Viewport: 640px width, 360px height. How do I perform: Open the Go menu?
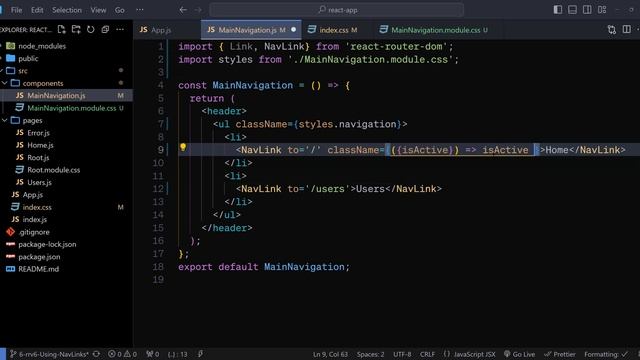click(120, 10)
